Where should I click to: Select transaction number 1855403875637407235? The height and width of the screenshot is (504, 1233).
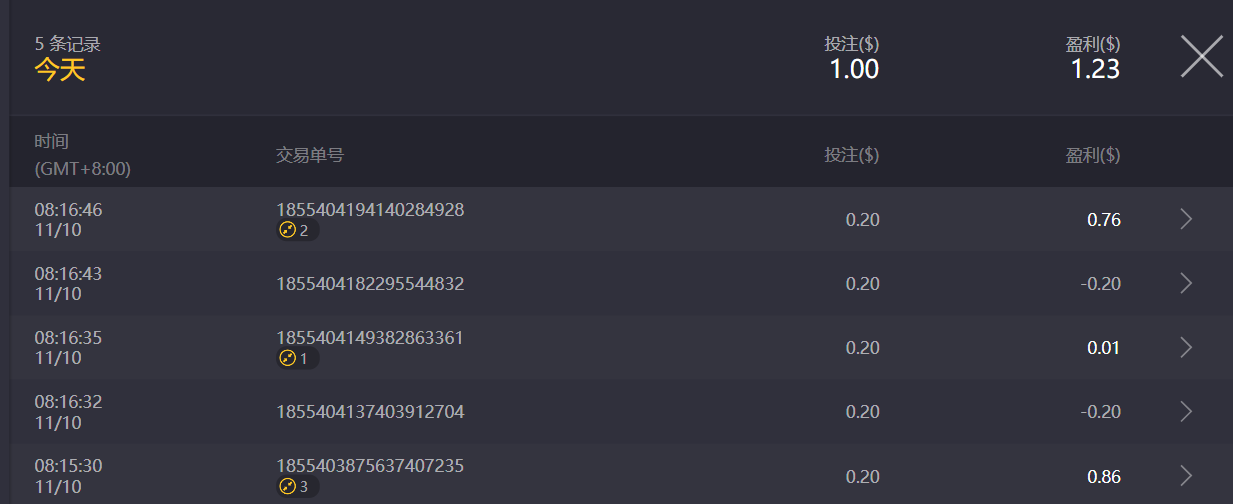(370, 466)
